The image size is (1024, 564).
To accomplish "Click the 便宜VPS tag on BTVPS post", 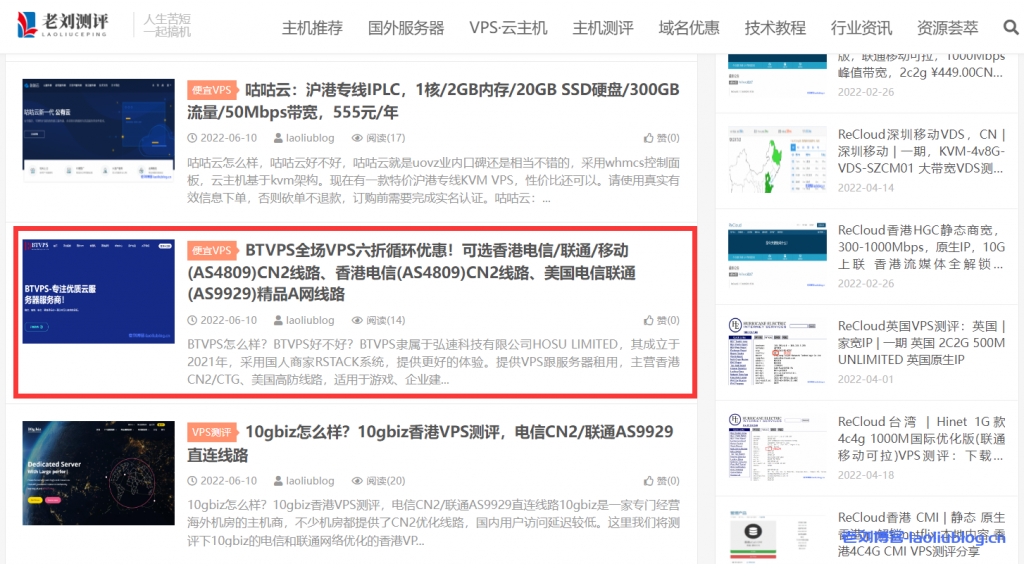I will (x=211, y=250).
